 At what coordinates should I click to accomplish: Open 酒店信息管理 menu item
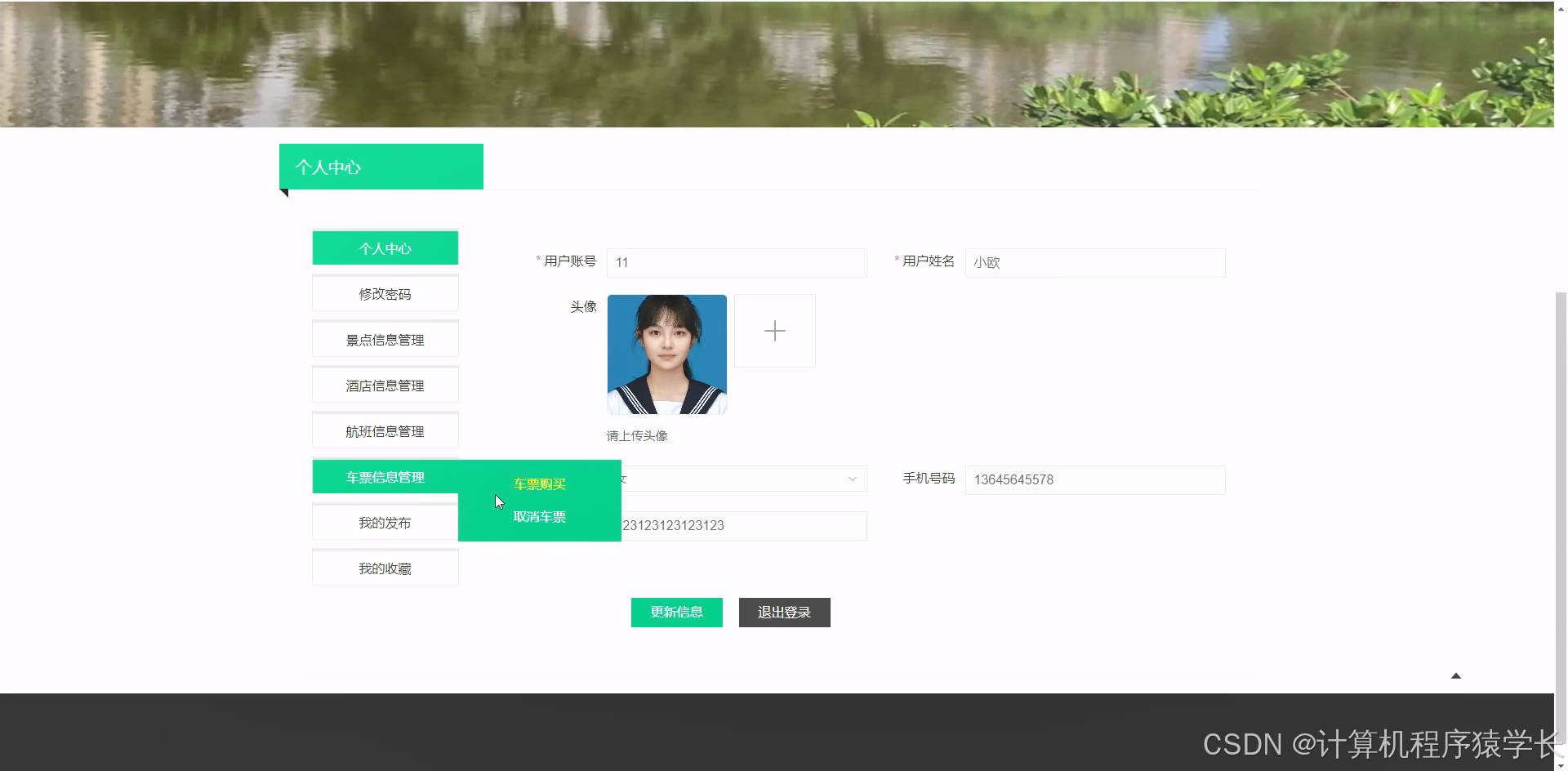click(x=385, y=385)
